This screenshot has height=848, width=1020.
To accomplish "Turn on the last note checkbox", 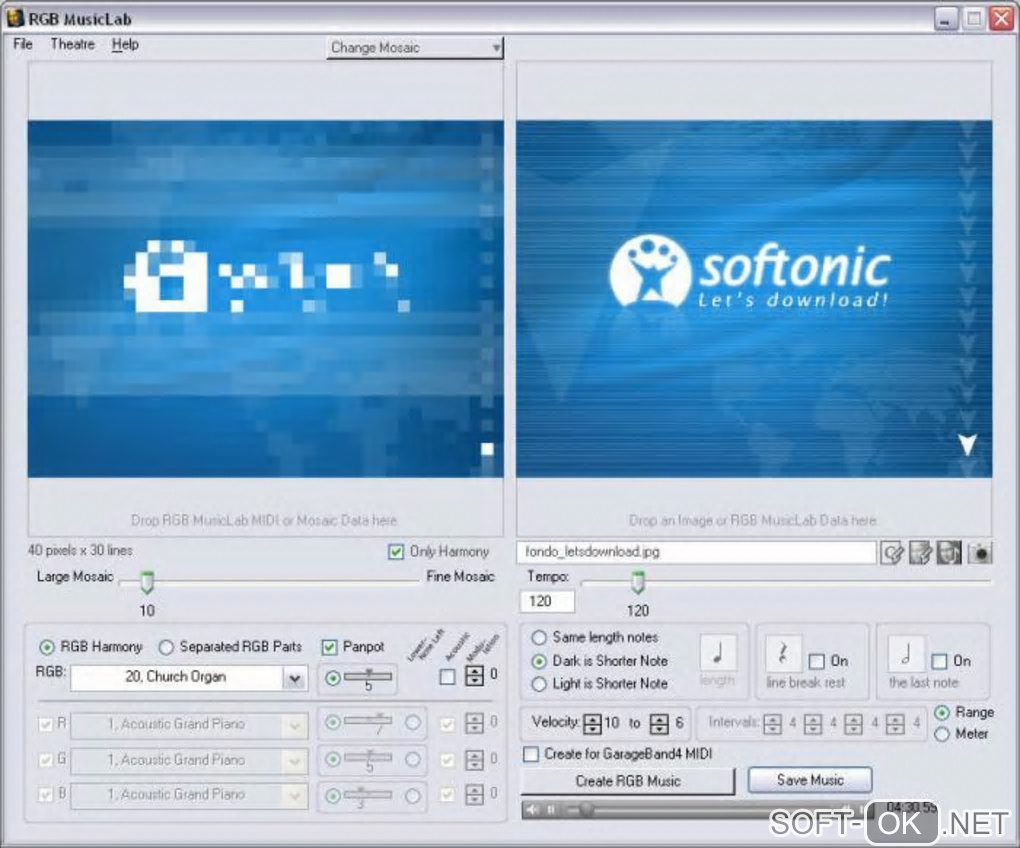I will tap(939, 661).
